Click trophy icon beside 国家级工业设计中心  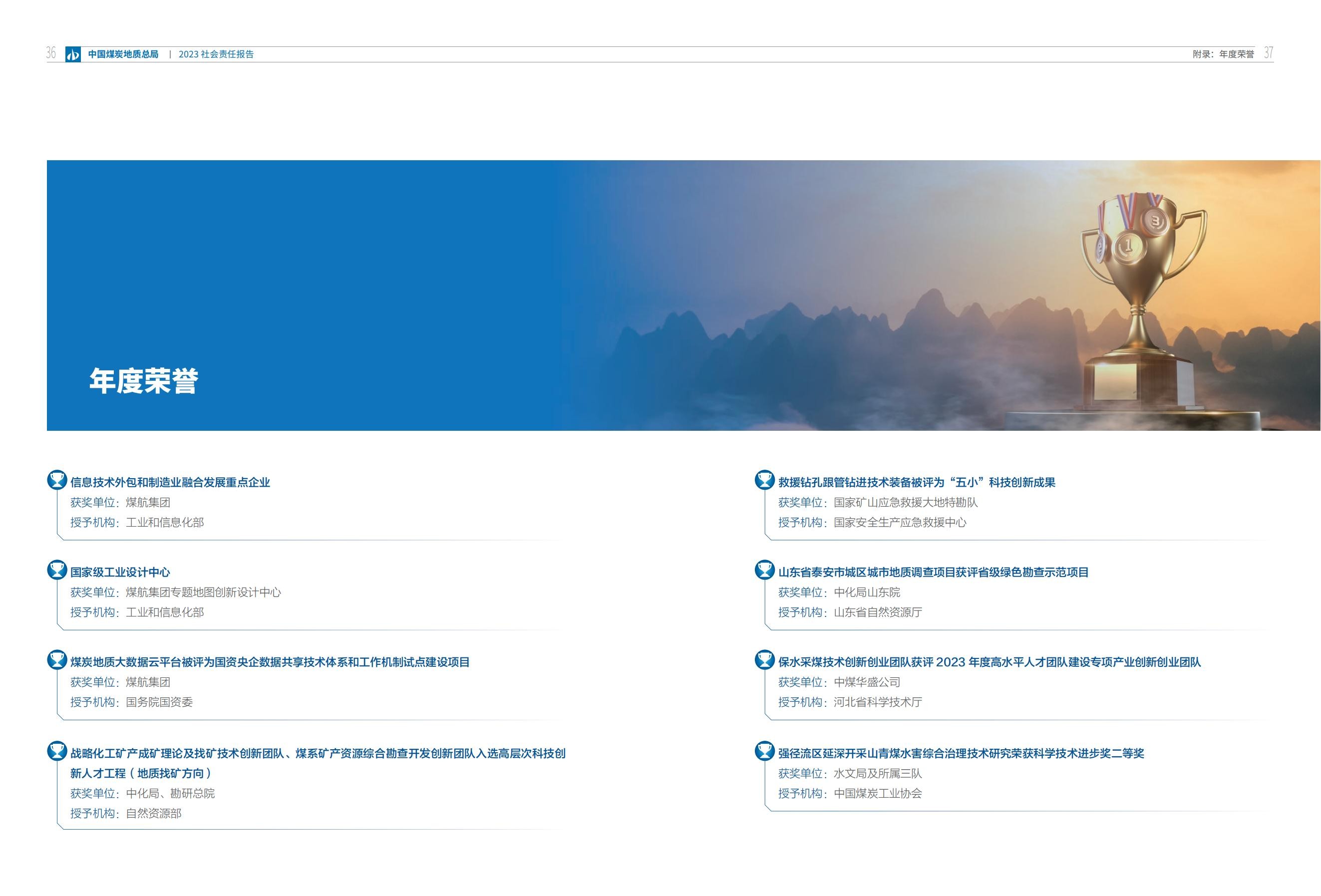click(57, 570)
